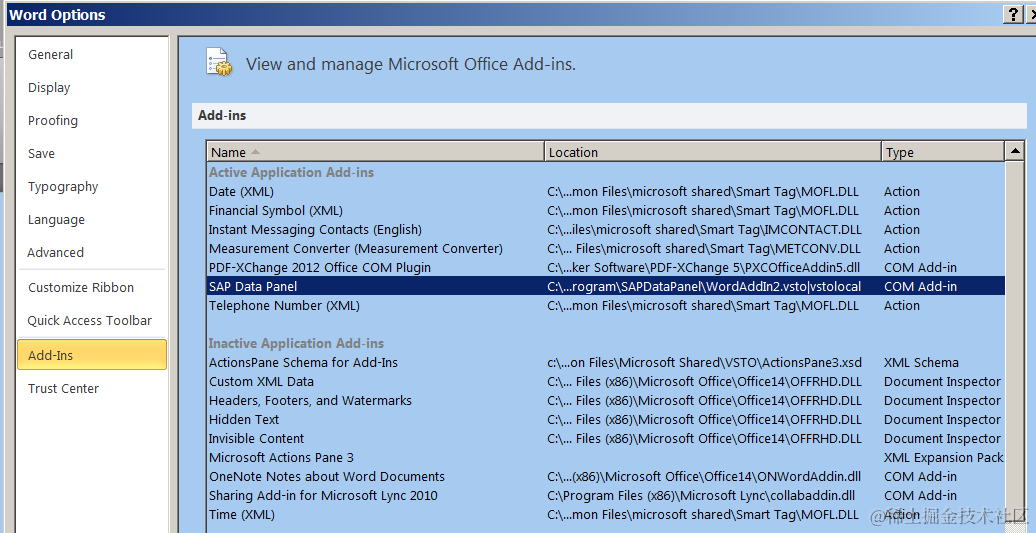Click the Inactive Application Add-ins group header
This screenshot has width=1036, height=533.
coord(296,343)
